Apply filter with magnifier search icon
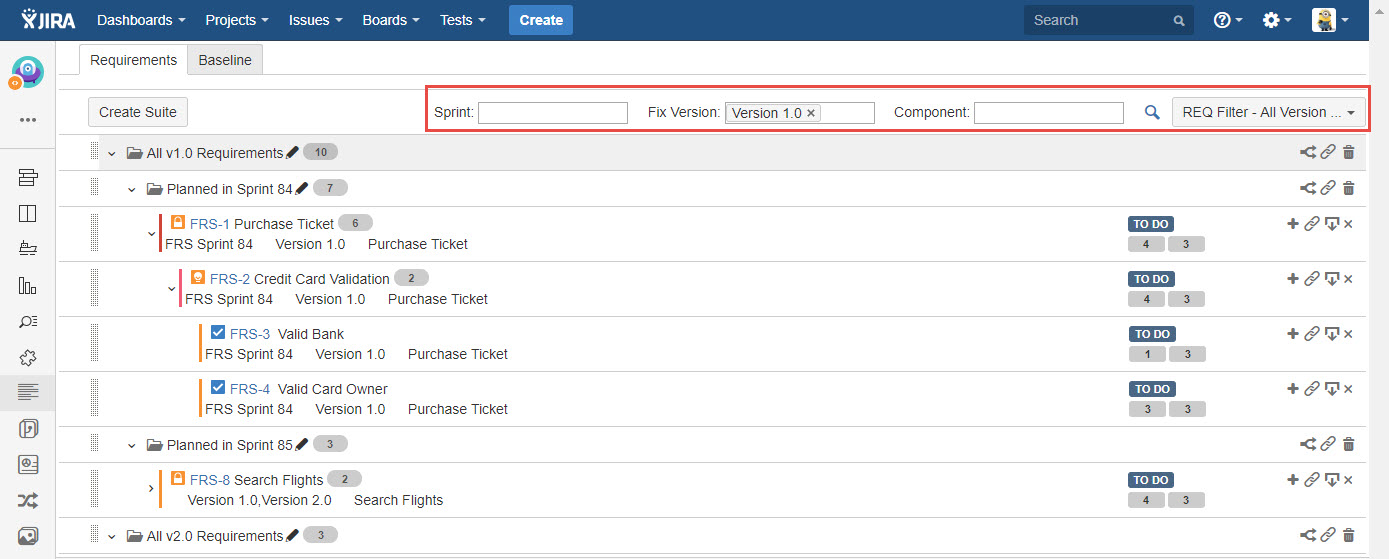The width and height of the screenshot is (1389, 559). click(x=1152, y=113)
